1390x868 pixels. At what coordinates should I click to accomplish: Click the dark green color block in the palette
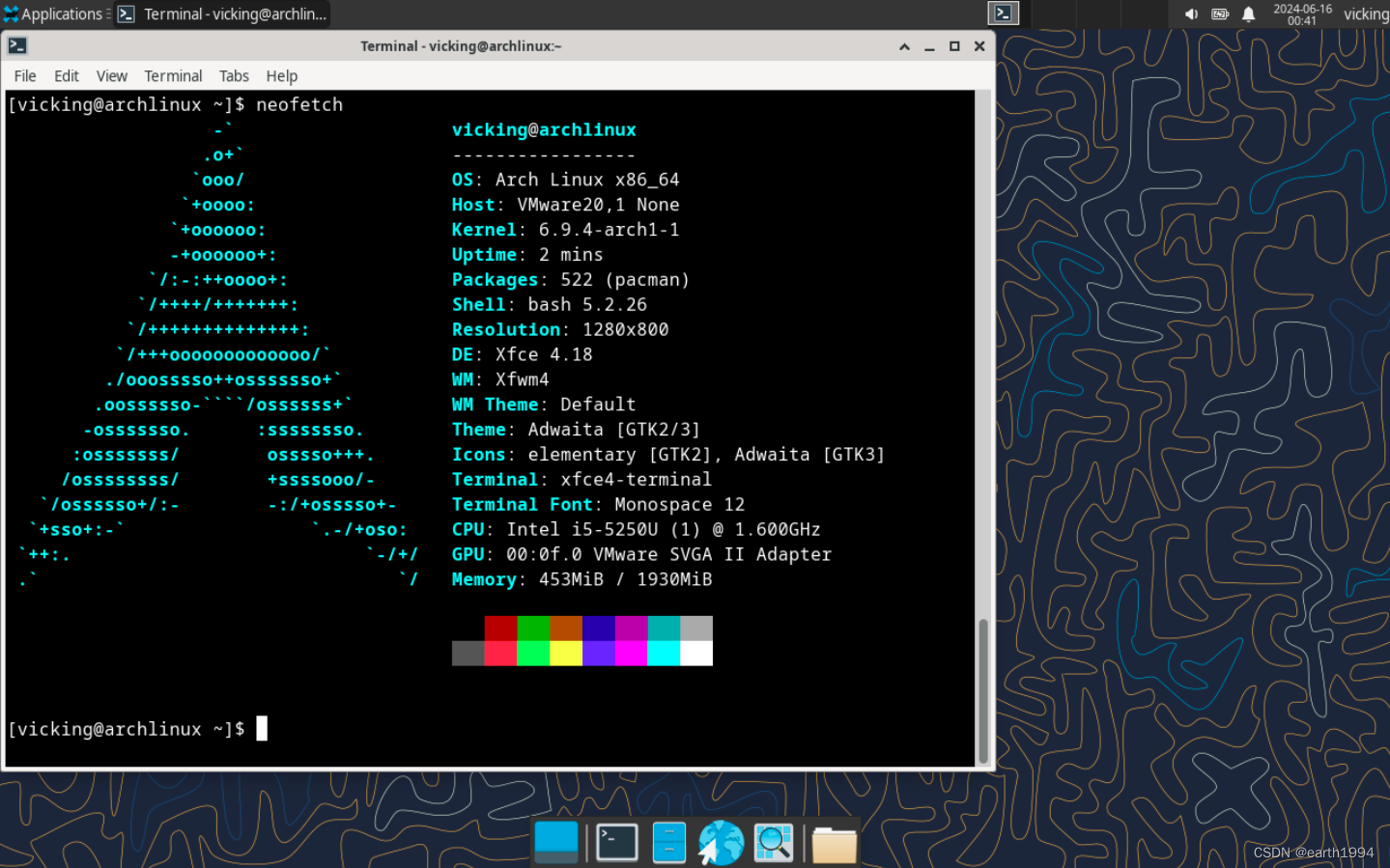[533, 629]
